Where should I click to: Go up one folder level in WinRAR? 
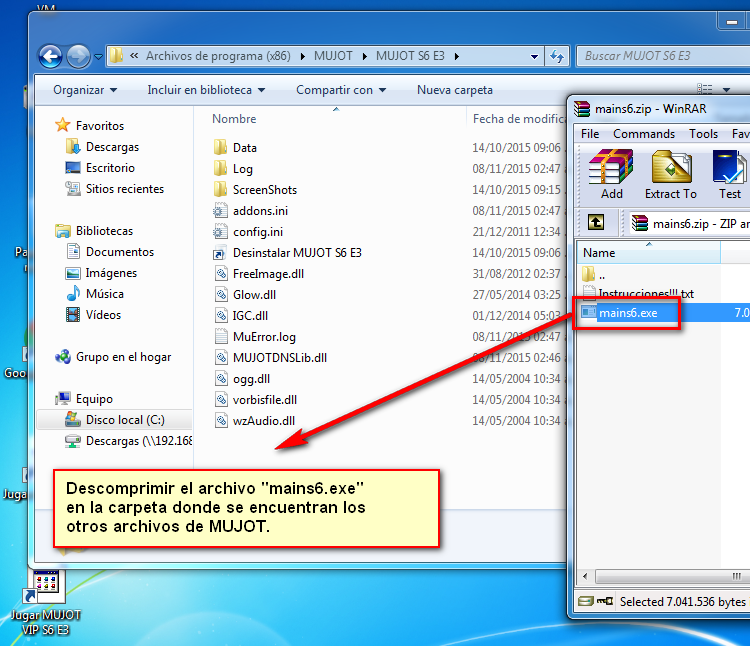coord(596,221)
